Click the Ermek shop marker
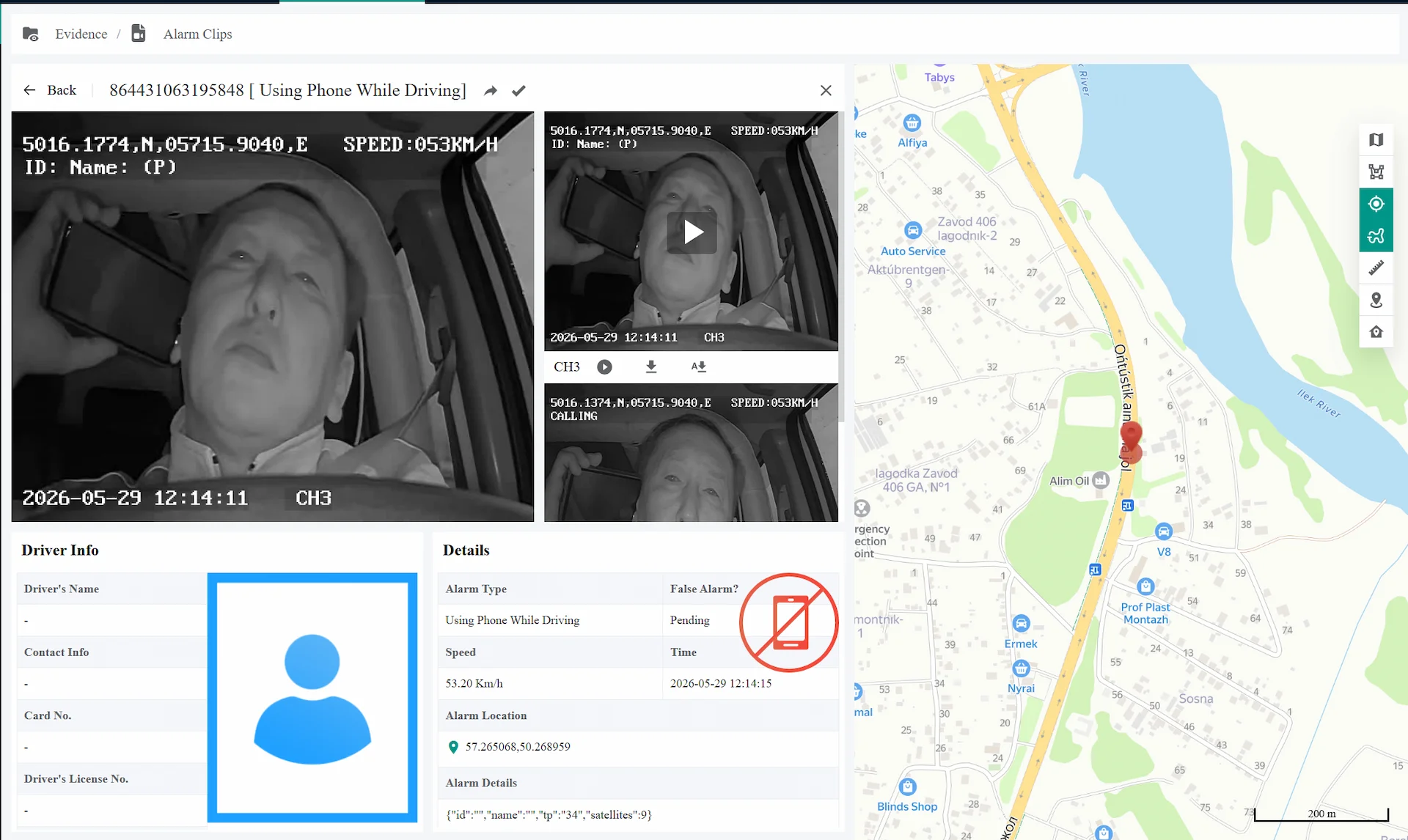 pos(1022,624)
